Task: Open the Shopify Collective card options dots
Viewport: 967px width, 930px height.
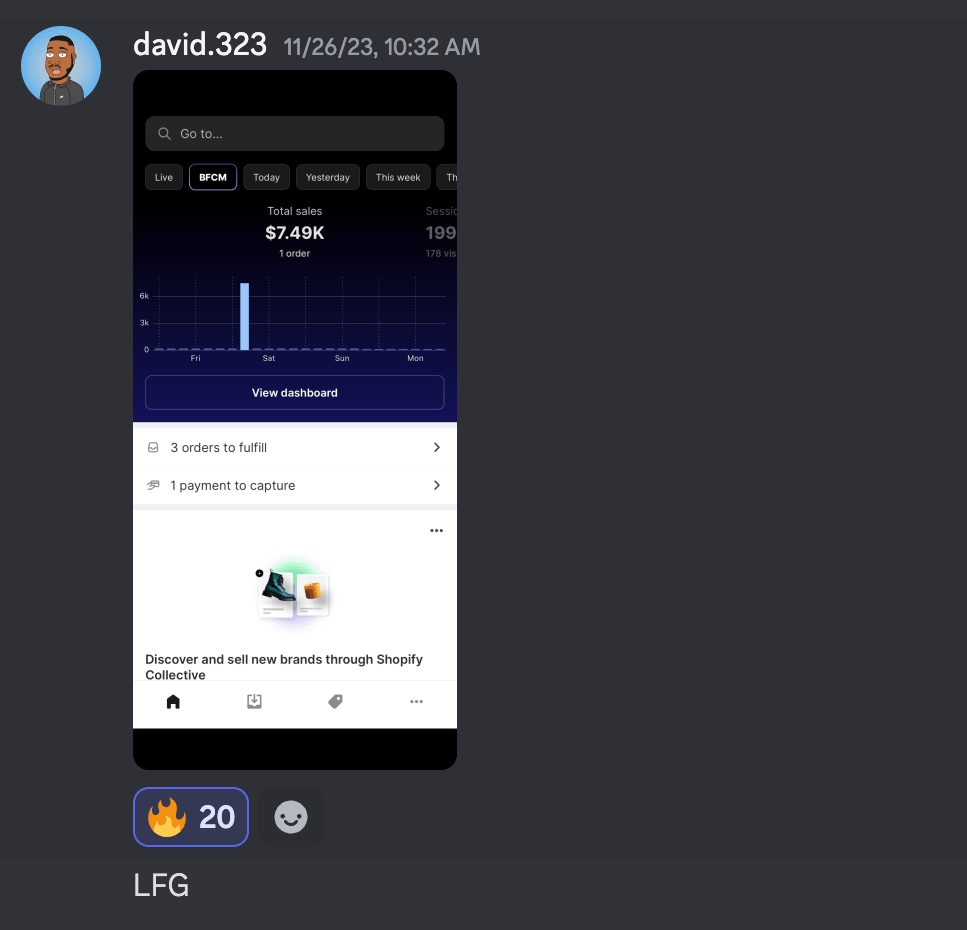Action: click(437, 530)
